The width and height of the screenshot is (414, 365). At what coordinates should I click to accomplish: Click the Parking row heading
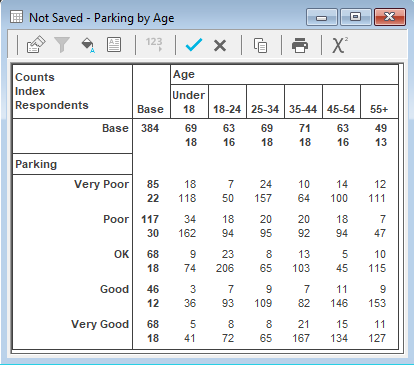[x=36, y=164]
